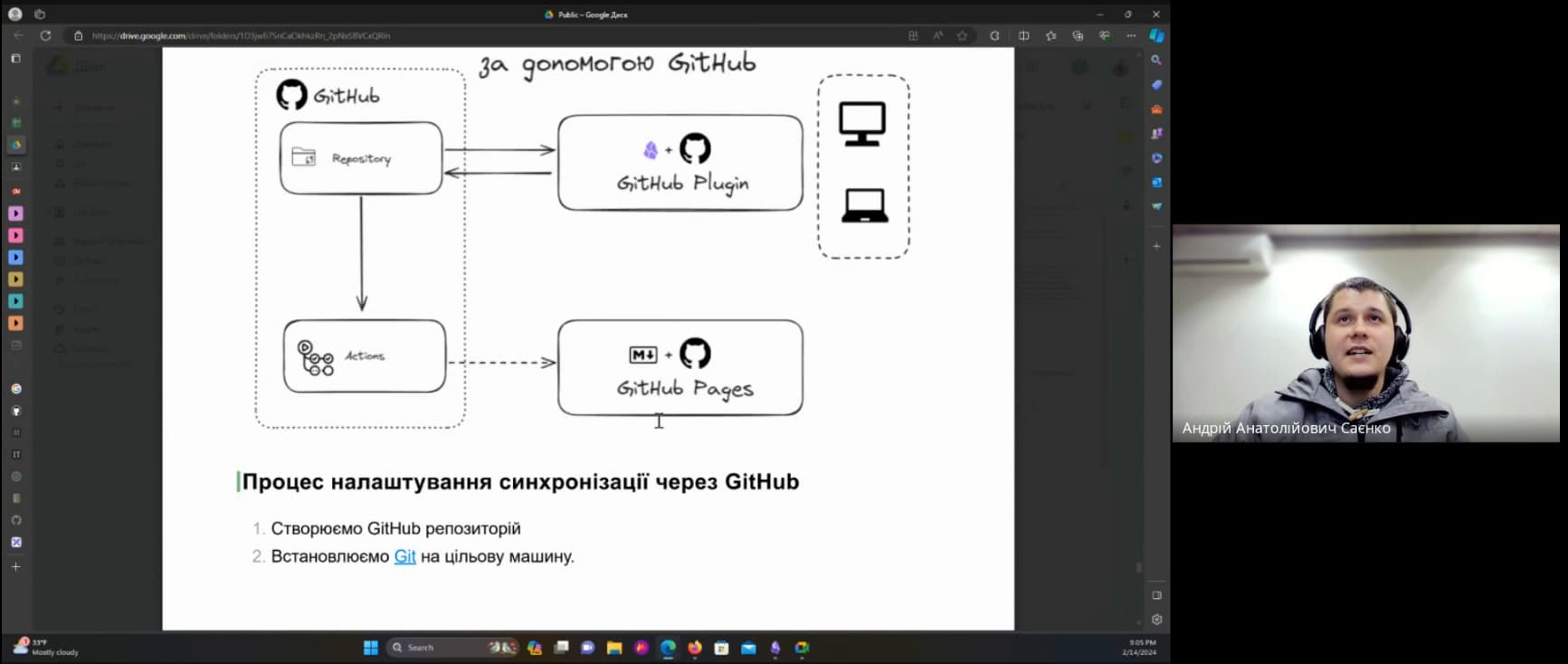Open the Windows Start button
Image resolution: width=1568 pixels, height=664 pixels.
point(371,648)
